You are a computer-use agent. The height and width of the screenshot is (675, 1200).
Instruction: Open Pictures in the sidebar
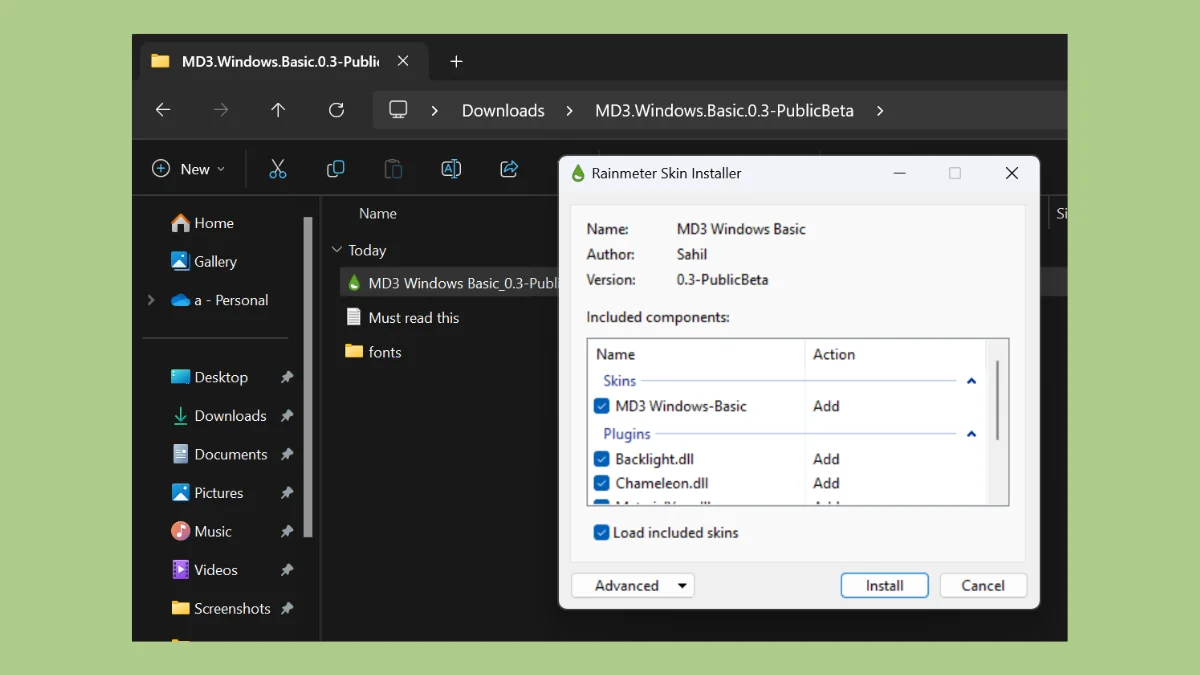click(207, 493)
